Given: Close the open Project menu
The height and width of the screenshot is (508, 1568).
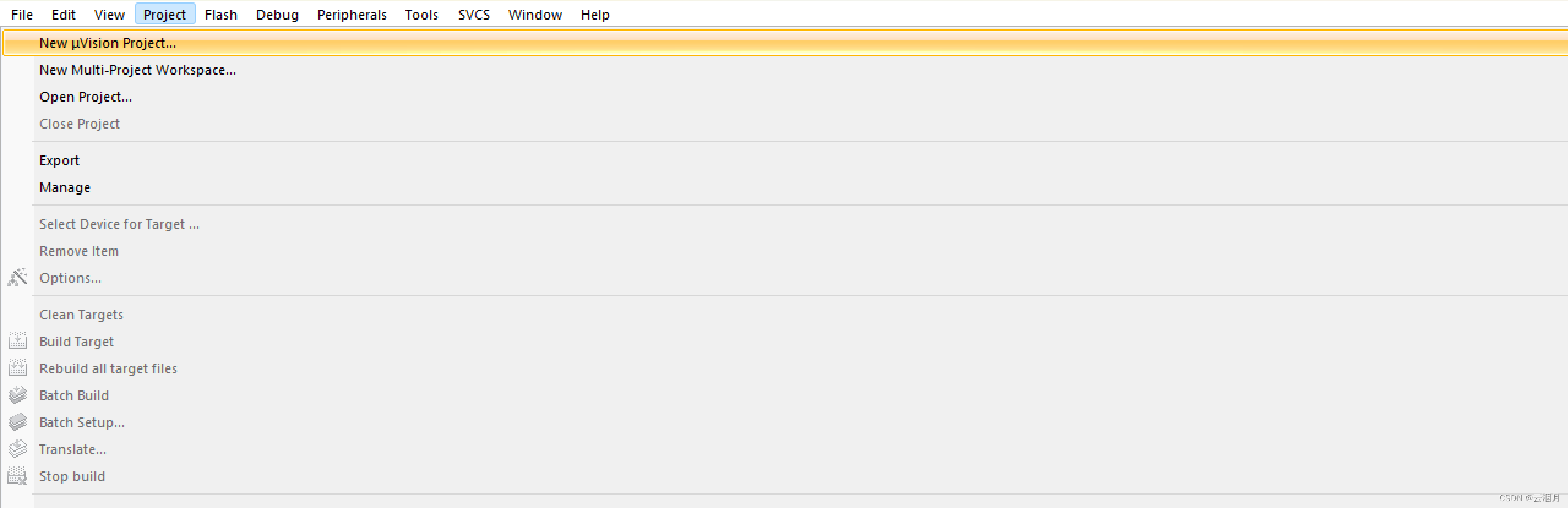Looking at the screenshot, I should point(165,14).
